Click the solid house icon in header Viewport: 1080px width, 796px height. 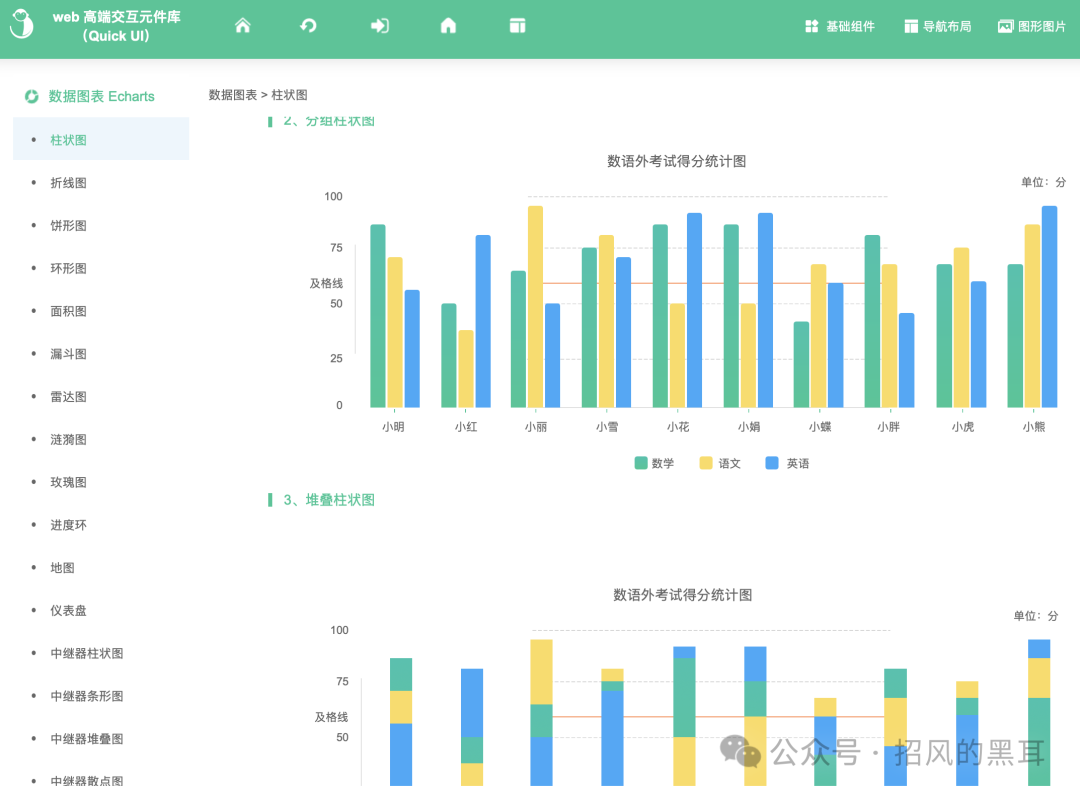(448, 25)
